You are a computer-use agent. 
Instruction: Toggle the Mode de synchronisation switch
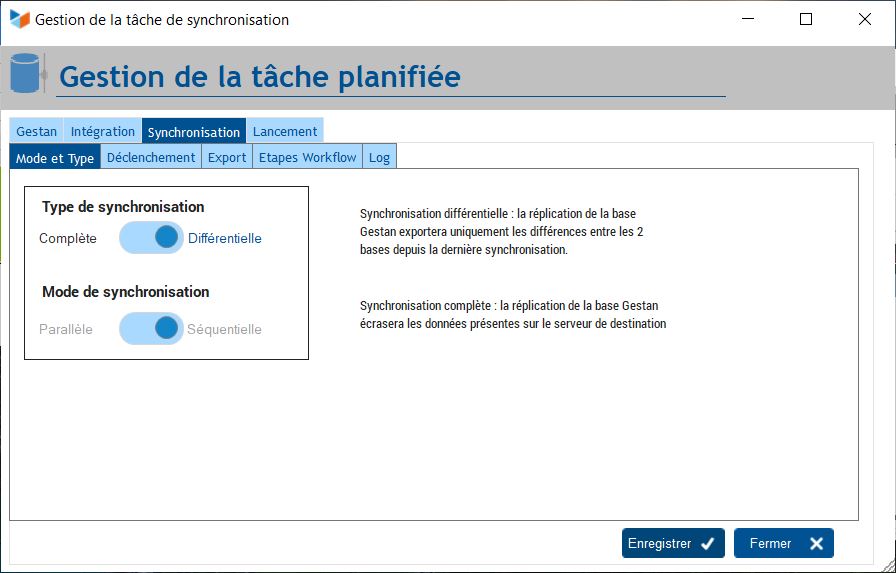tap(151, 329)
